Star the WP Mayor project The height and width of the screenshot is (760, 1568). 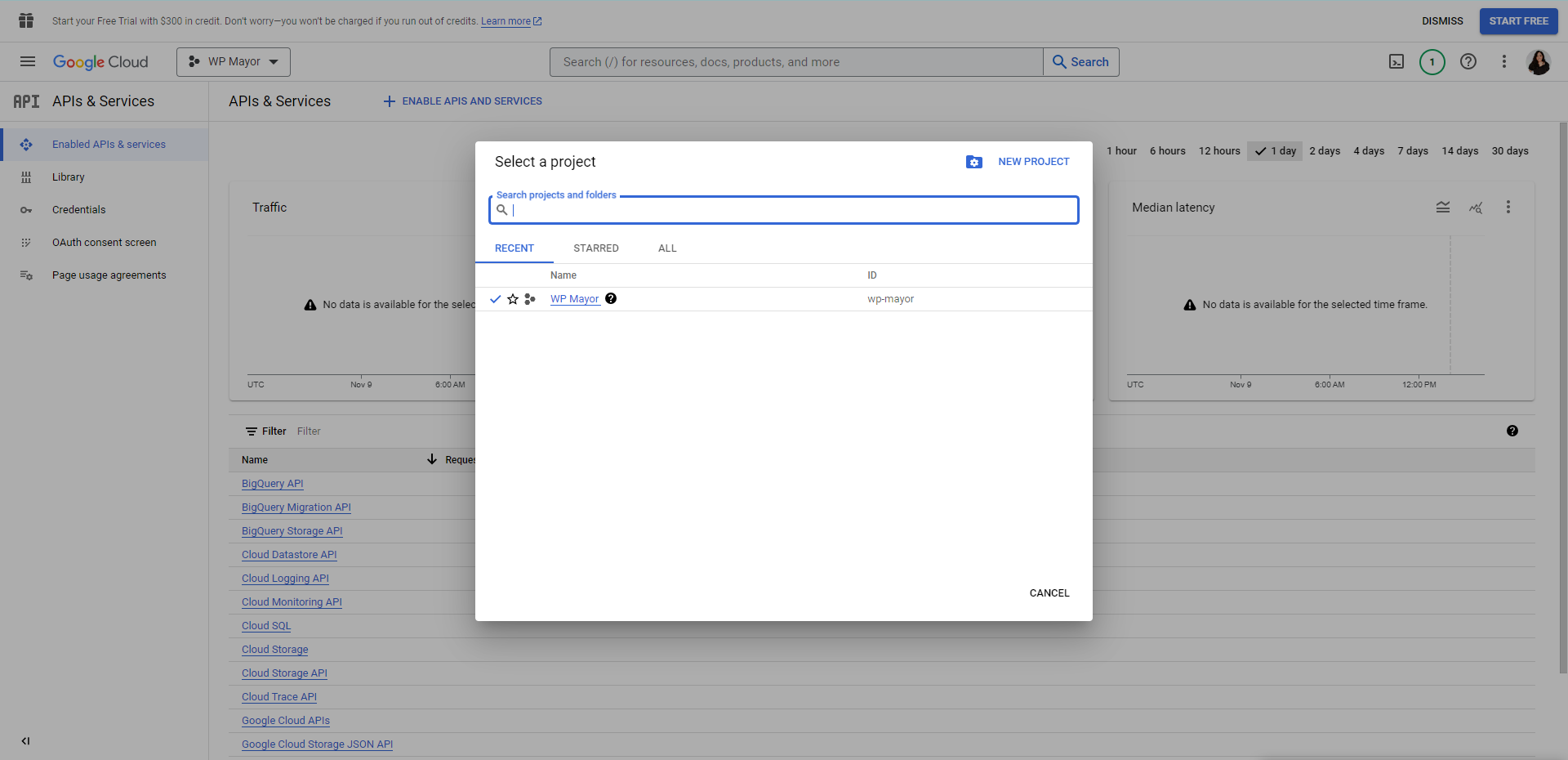[513, 299]
